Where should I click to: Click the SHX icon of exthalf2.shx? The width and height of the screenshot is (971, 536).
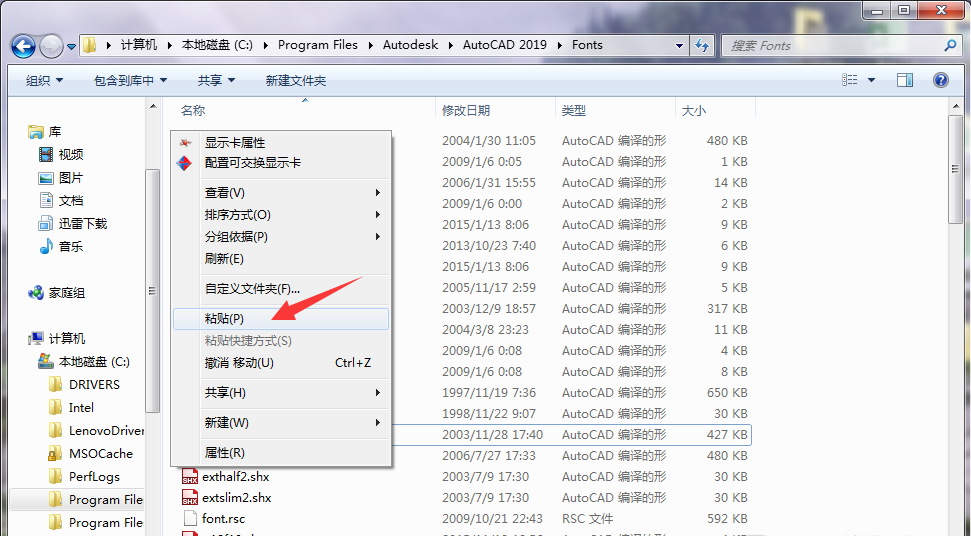point(189,477)
